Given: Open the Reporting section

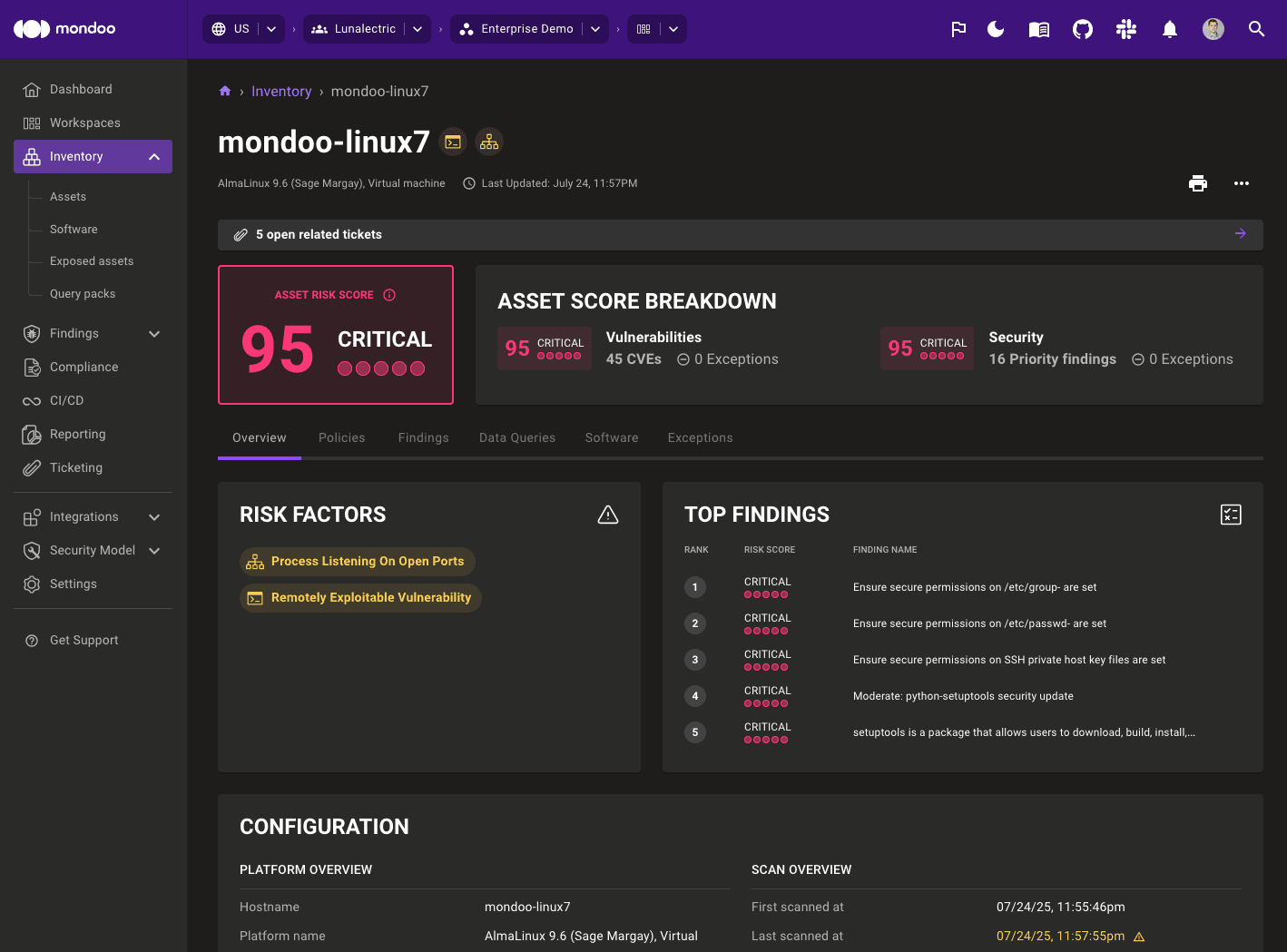Looking at the screenshot, I should [x=75, y=434].
